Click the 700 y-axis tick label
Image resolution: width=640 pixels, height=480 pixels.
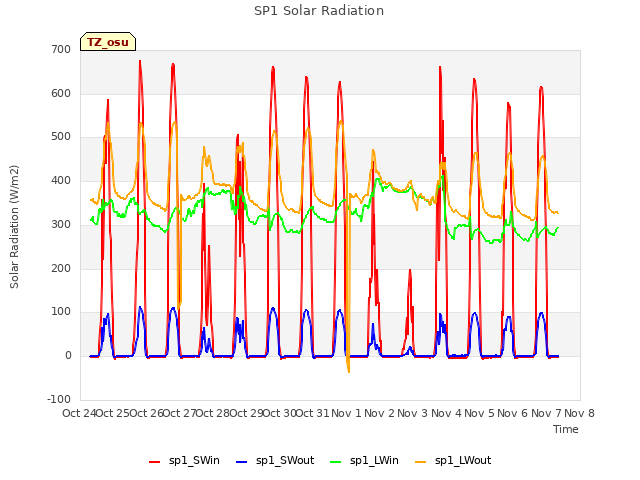click(x=61, y=50)
